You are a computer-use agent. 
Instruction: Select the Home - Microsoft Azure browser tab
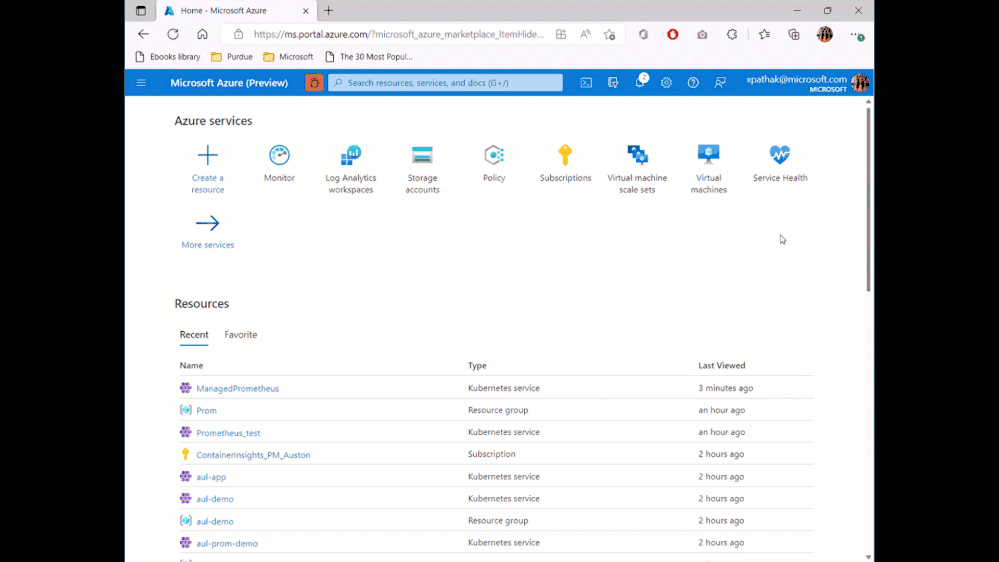pyautogui.click(x=236, y=11)
